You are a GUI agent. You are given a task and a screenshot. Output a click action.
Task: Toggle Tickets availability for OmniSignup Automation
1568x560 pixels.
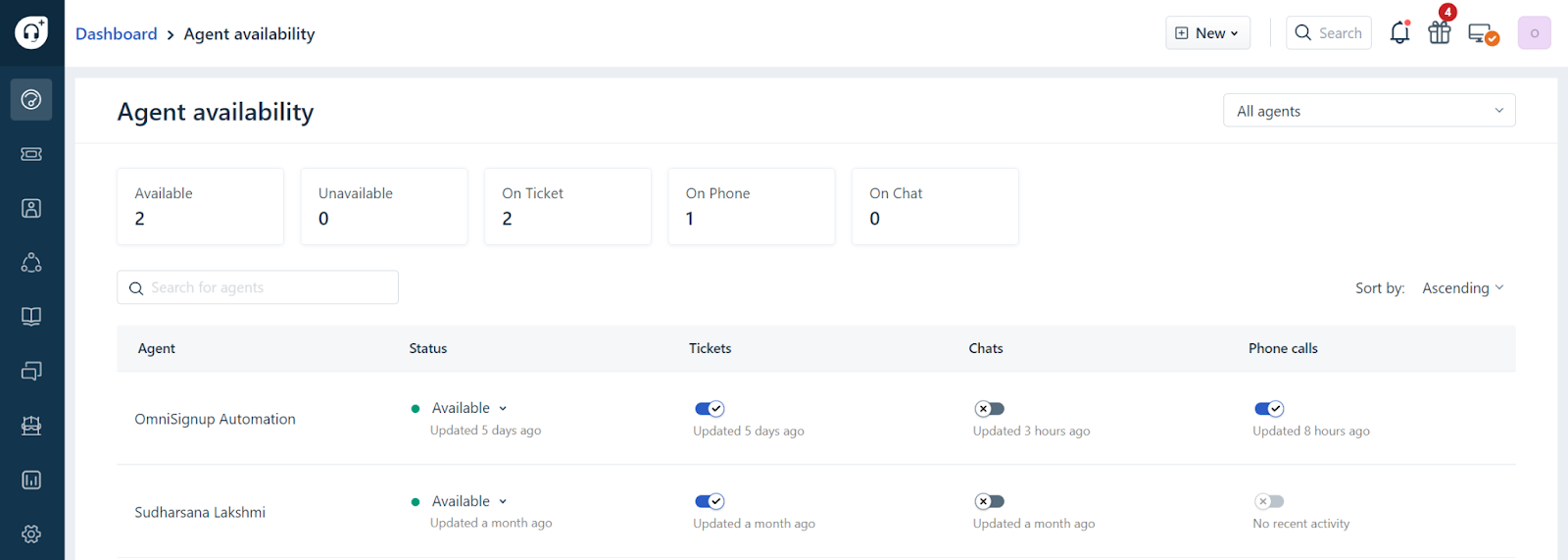[x=709, y=409]
